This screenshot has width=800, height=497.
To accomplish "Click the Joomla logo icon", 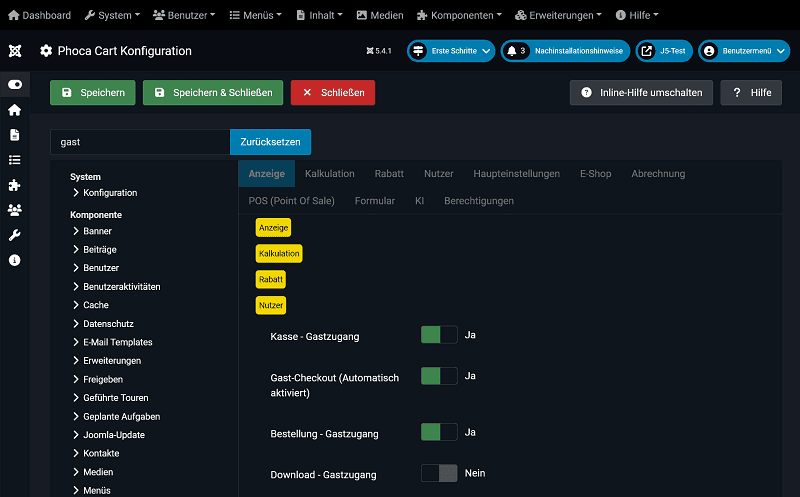I will tap(14, 51).
